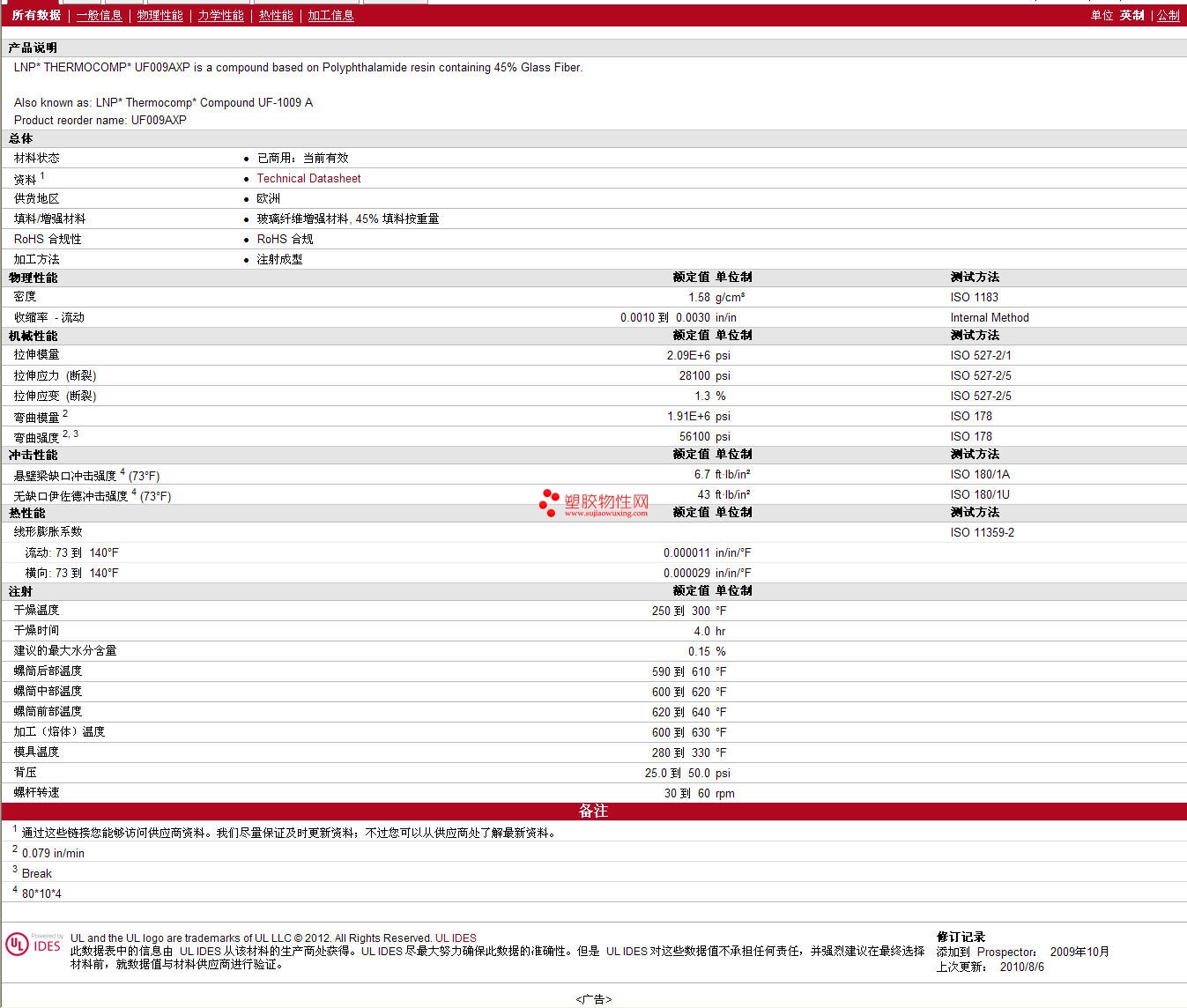Viewport: 1187px width, 1008px height.
Task: Click the flow CLTE value 0.000011
Action: (x=686, y=552)
